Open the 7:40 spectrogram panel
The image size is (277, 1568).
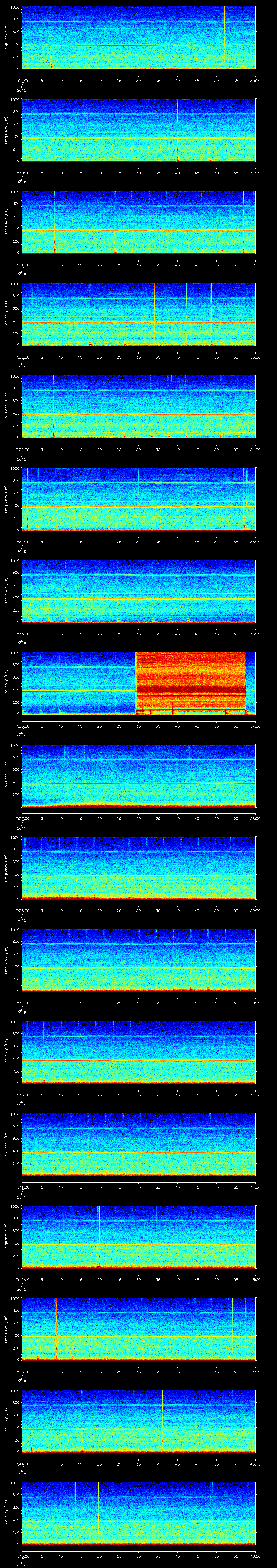tap(138, 1052)
